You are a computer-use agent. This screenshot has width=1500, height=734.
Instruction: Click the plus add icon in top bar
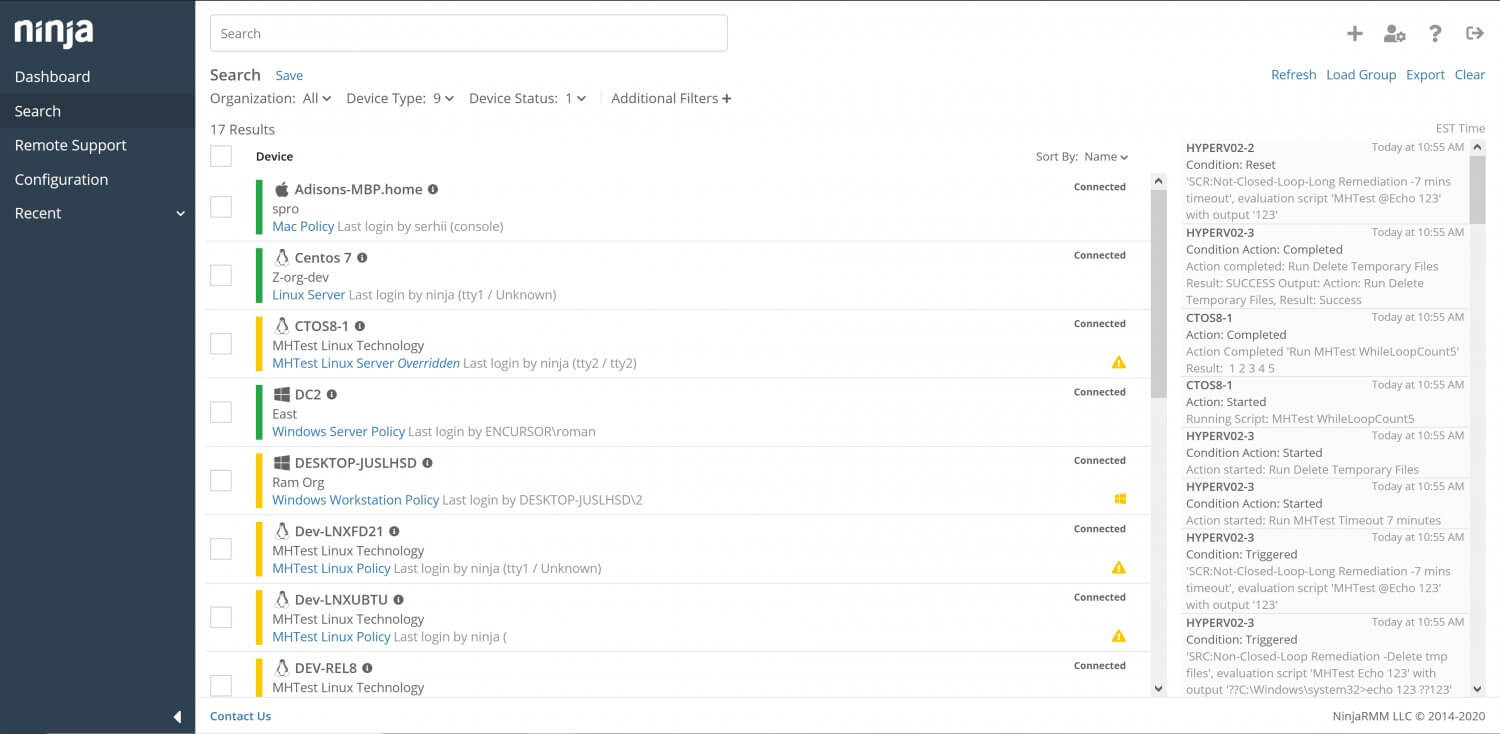coord(1354,34)
